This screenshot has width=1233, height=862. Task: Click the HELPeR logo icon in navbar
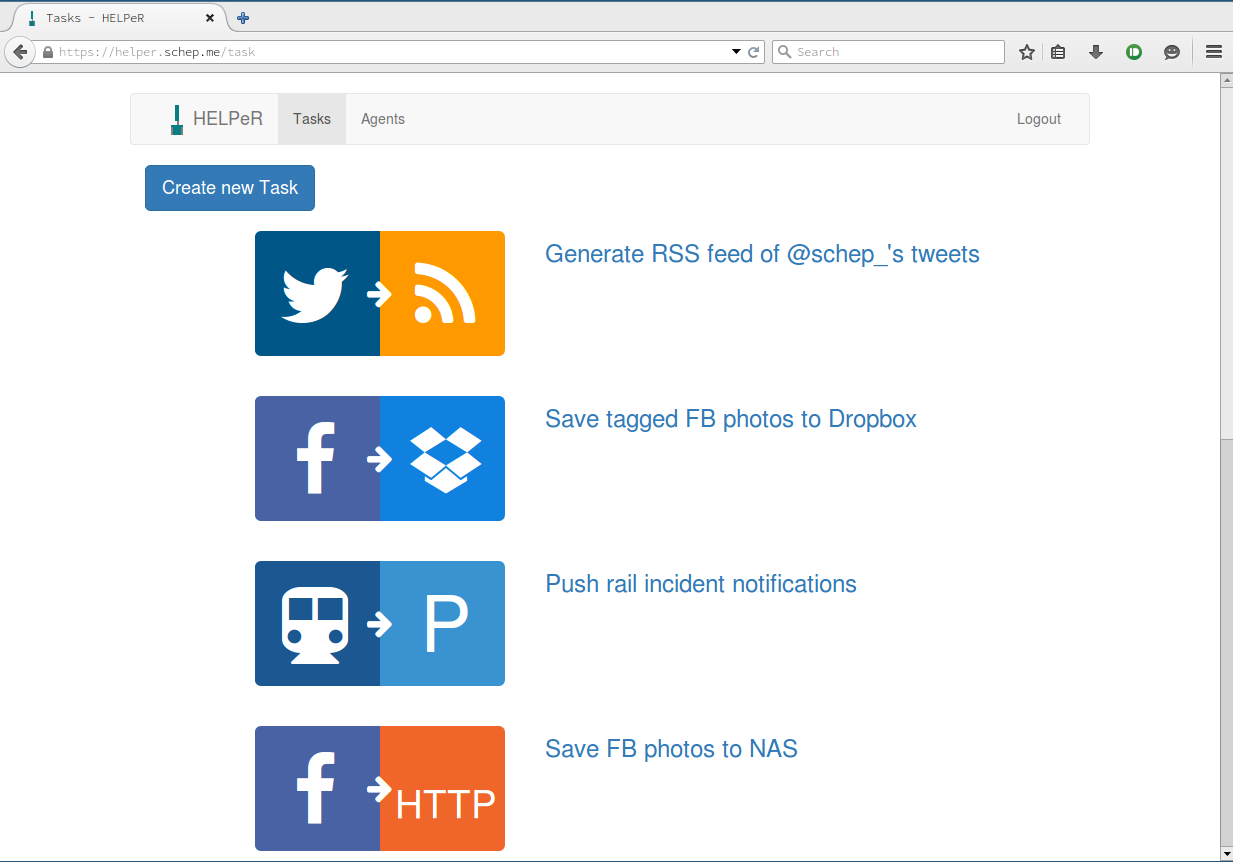(x=177, y=119)
